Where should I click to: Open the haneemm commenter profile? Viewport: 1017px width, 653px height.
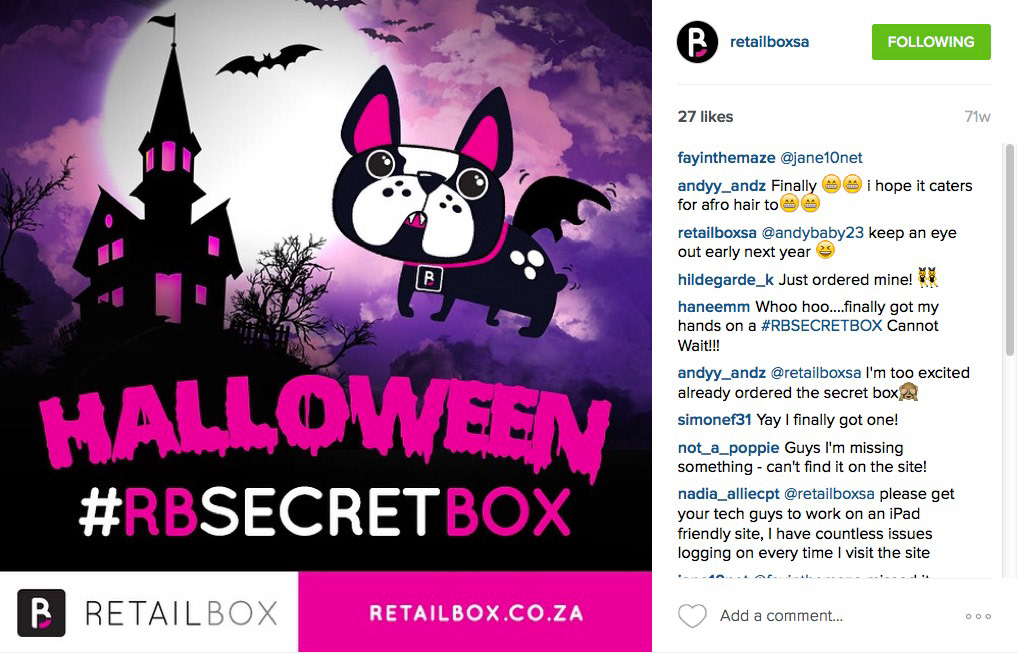[713, 307]
